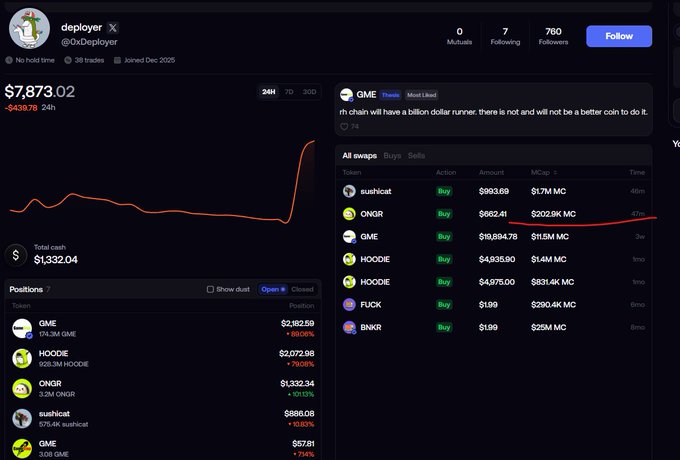Open GME token icon in swaps

(x=349, y=237)
